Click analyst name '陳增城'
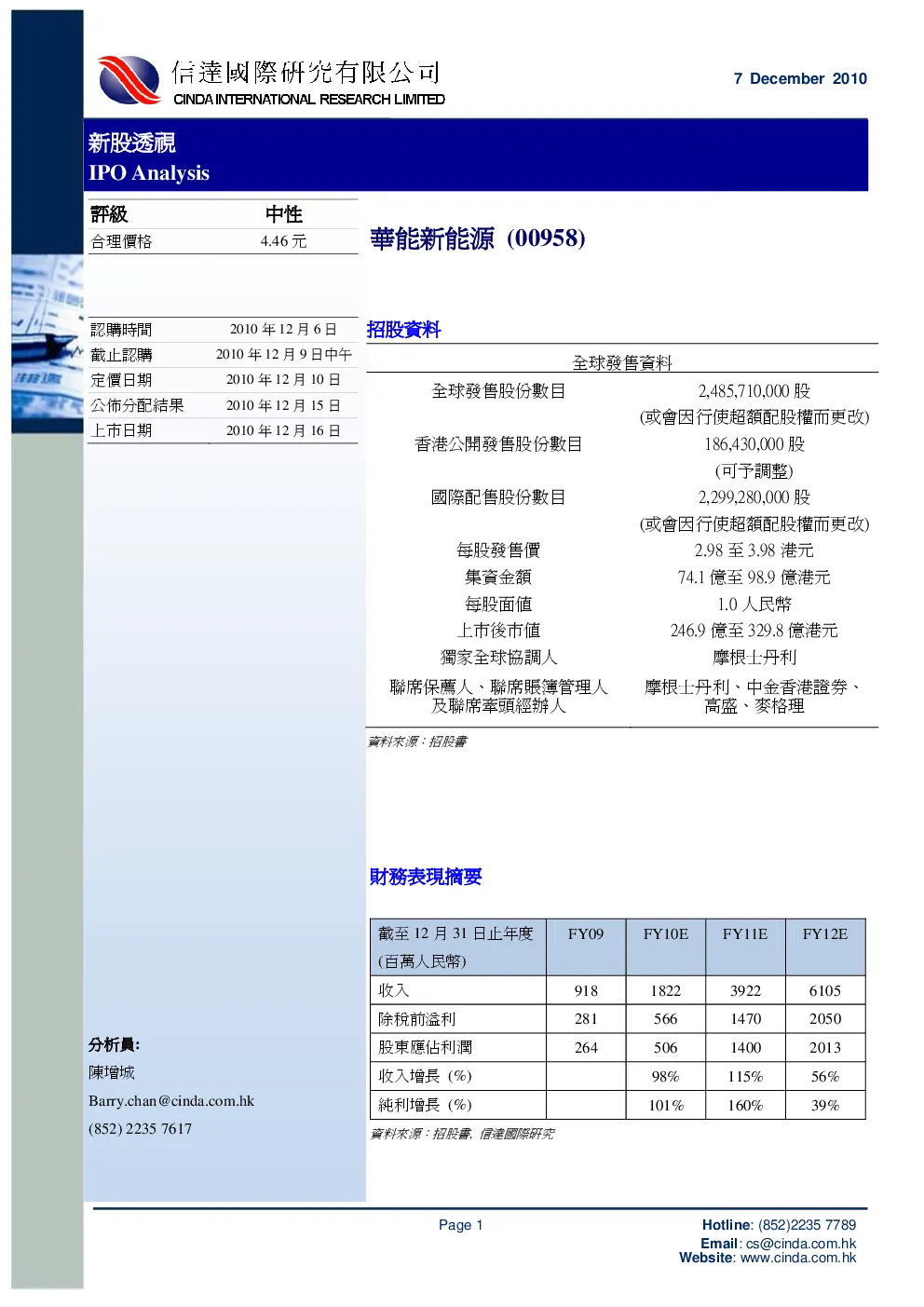Viewport: 924px width, 1307px height. 112,1073
